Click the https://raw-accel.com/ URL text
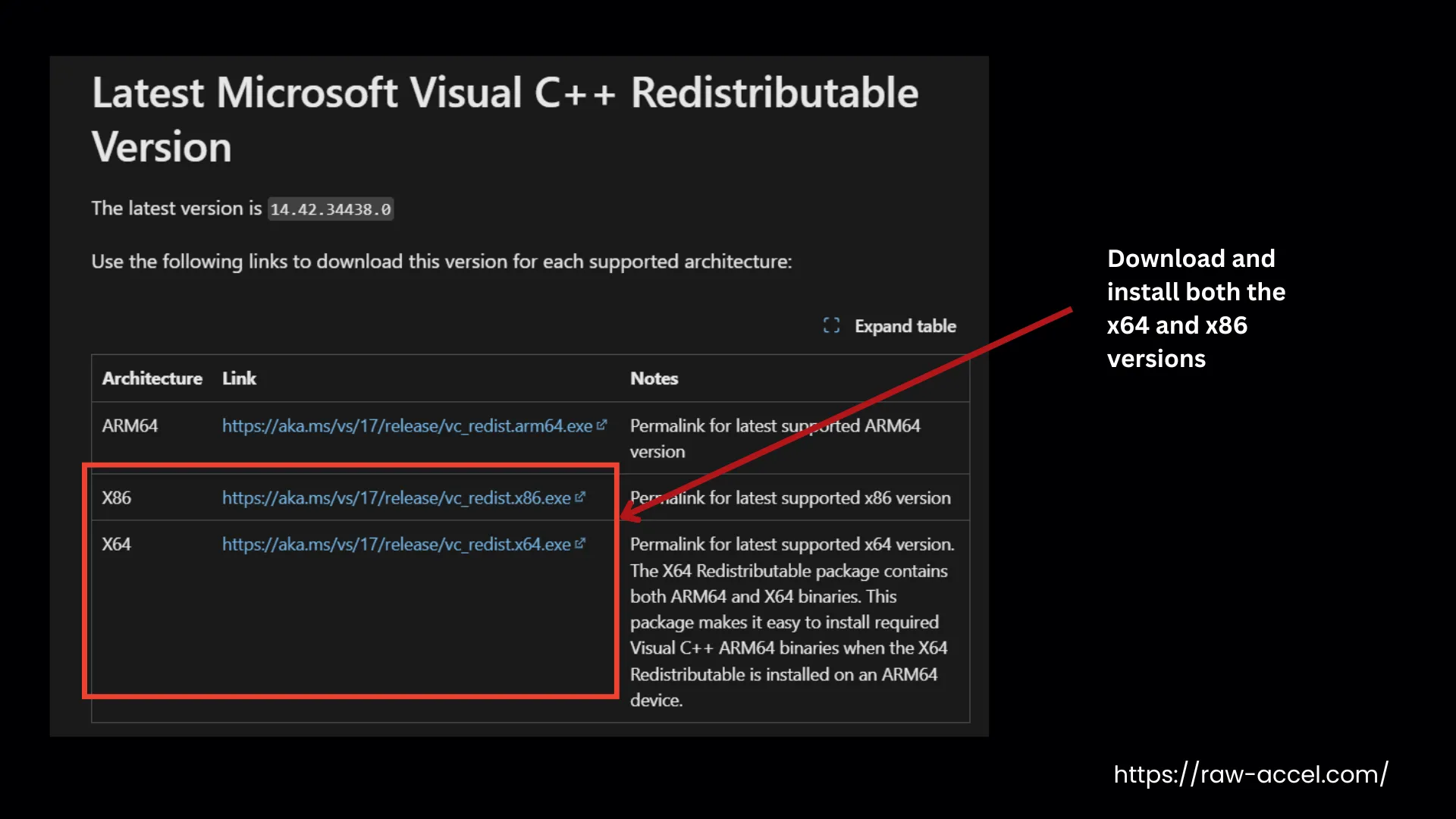This screenshot has height=819, width=1456. coord(1250,774)
